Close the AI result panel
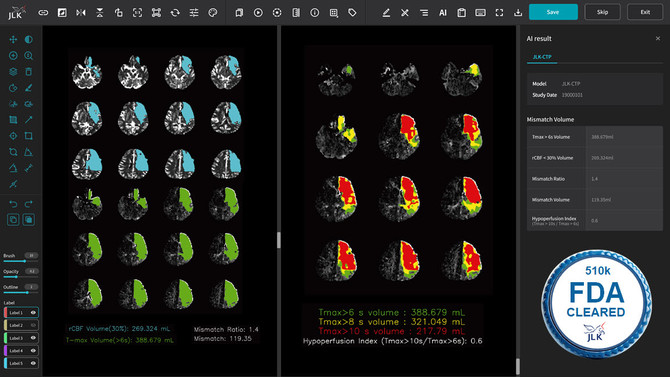The height and width of the screenshot is (377, 670). coord(658,38)
